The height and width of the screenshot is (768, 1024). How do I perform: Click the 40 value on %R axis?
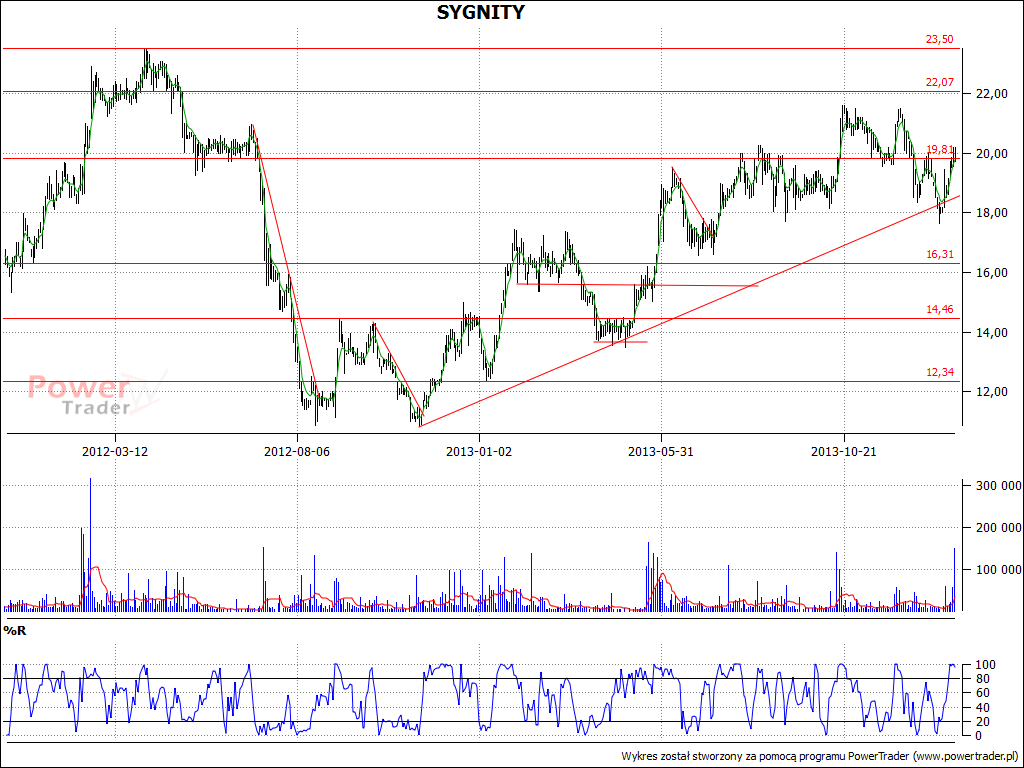pos(982,708)
